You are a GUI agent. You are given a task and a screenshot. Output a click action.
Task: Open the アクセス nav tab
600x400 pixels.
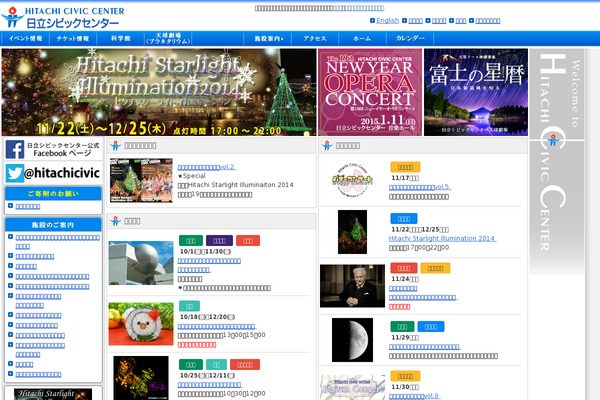point(315,39)
